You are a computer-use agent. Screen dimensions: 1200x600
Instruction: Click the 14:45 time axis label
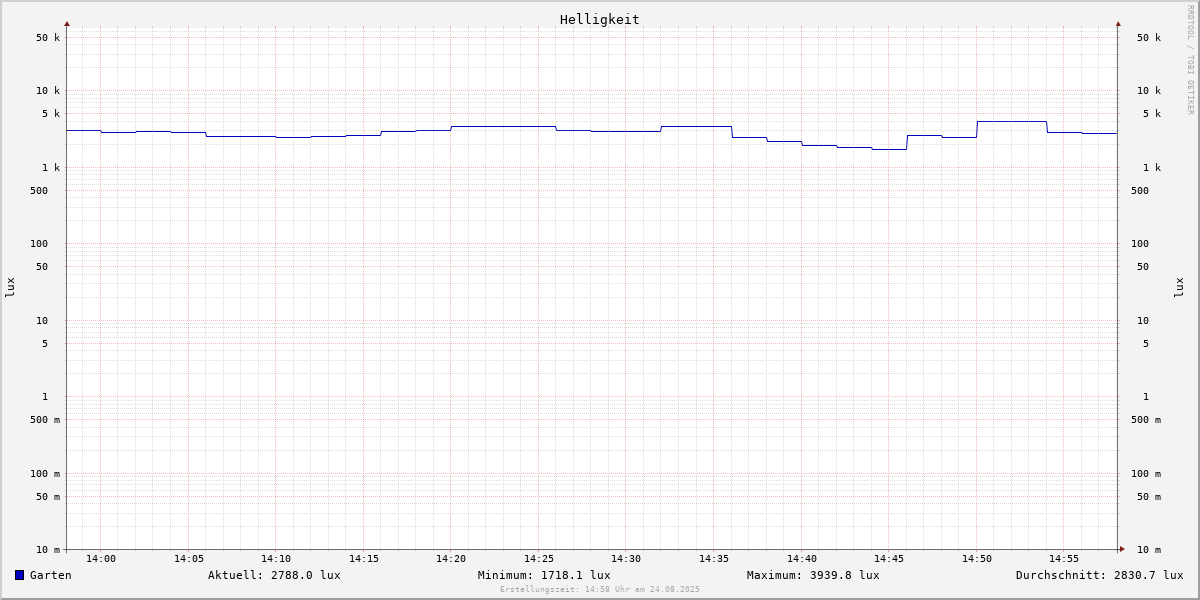click(889, 559)
